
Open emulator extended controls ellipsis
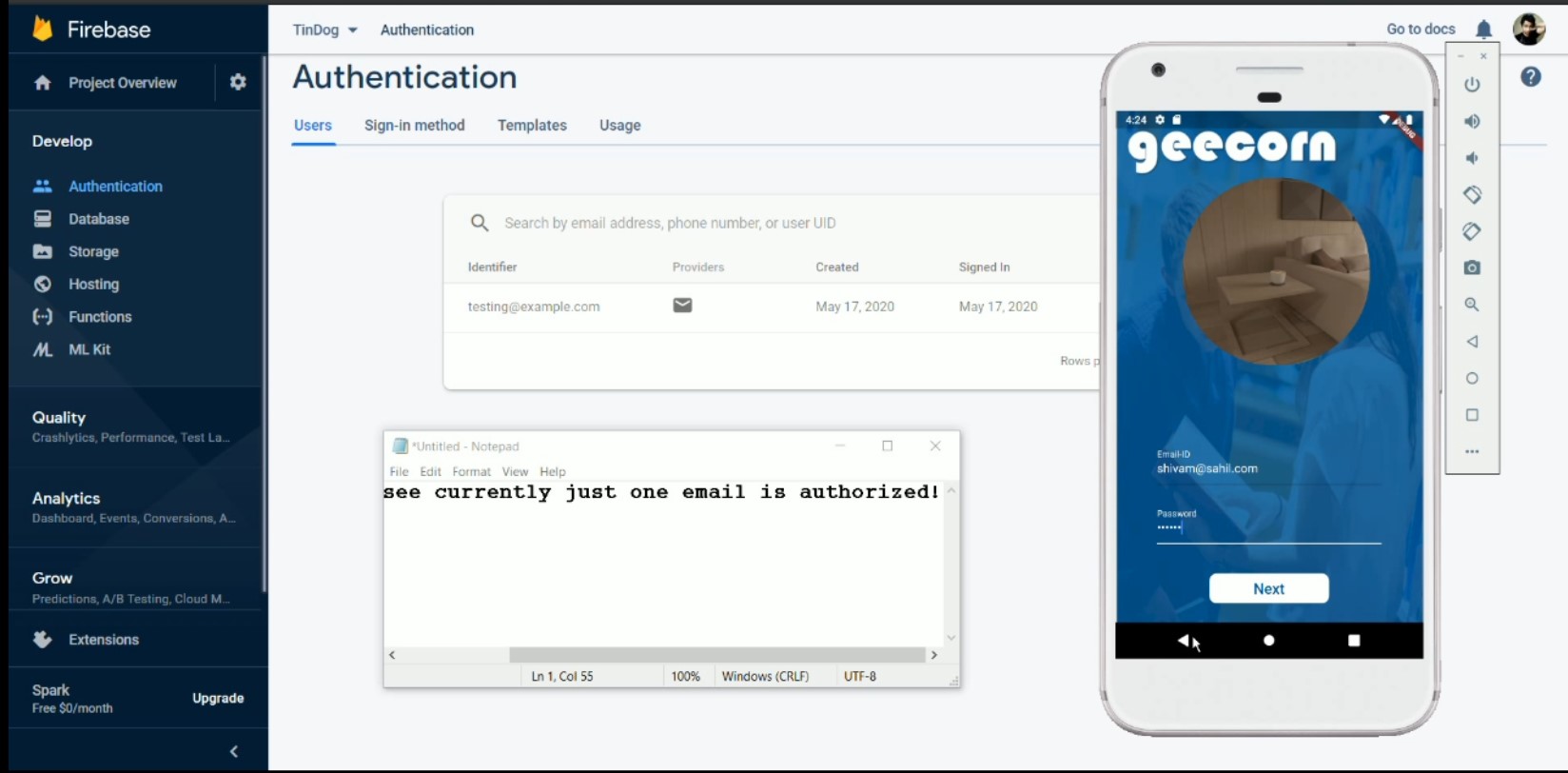(x=1472, y=451)
